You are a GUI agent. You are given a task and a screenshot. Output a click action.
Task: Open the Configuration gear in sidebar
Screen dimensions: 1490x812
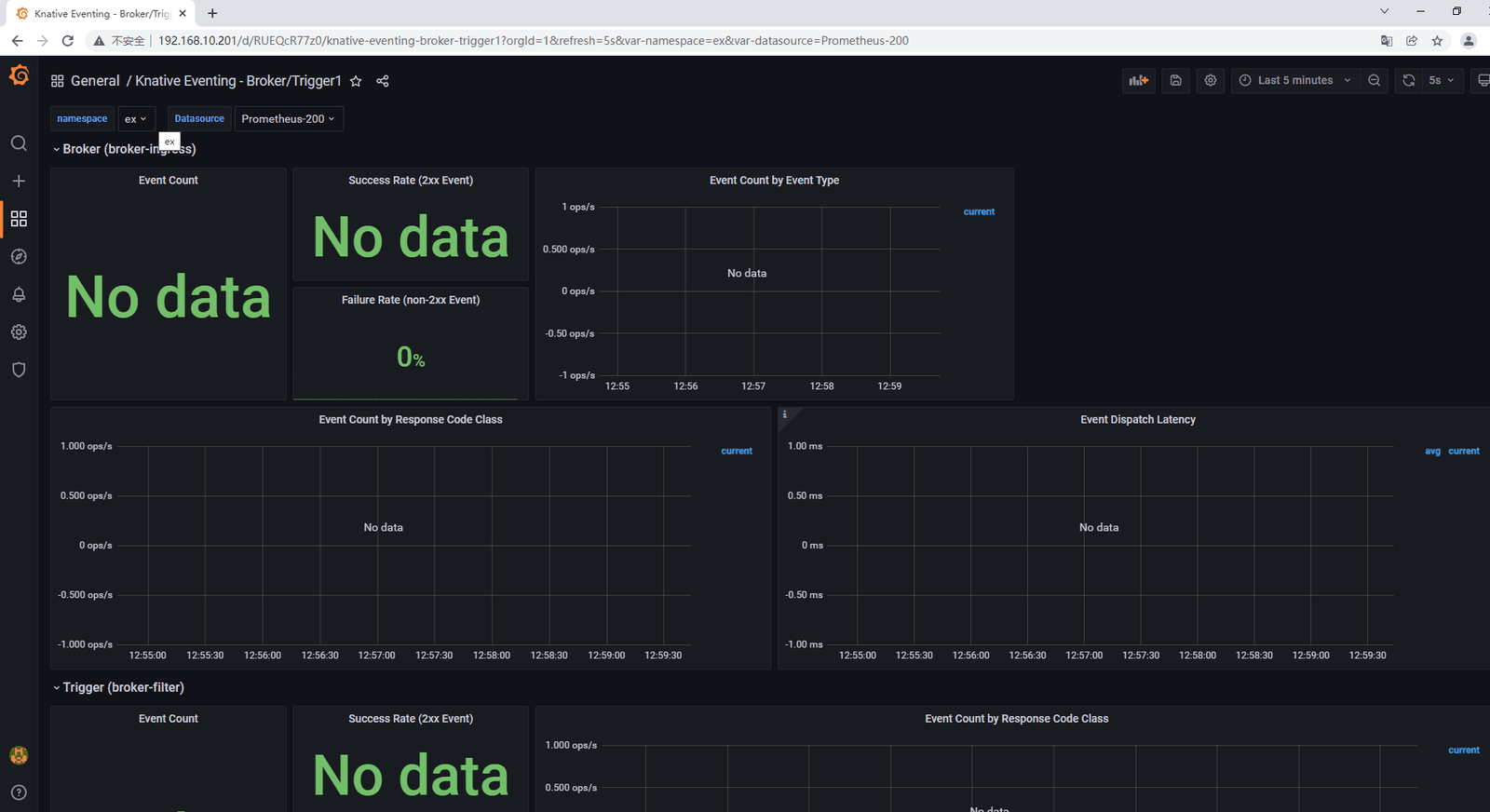(x=19, y=332)
